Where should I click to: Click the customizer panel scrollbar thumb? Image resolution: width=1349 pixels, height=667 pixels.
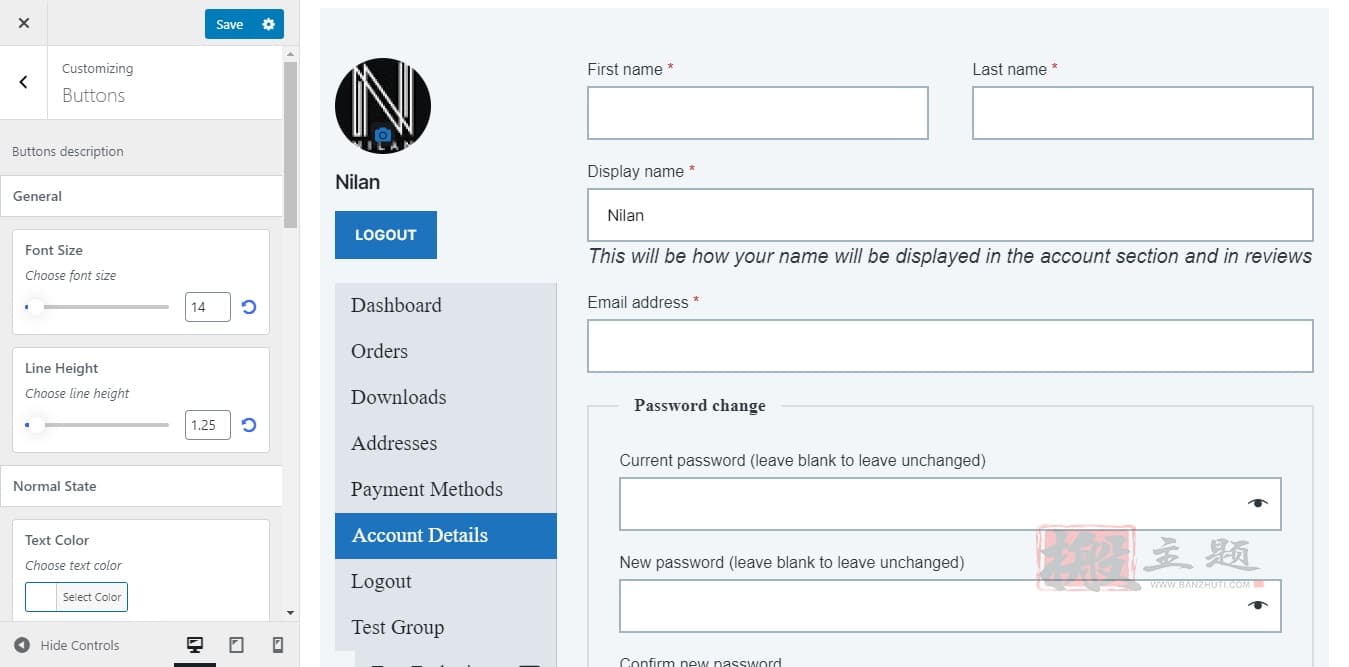pyautogui.click(x=291, y=145)
